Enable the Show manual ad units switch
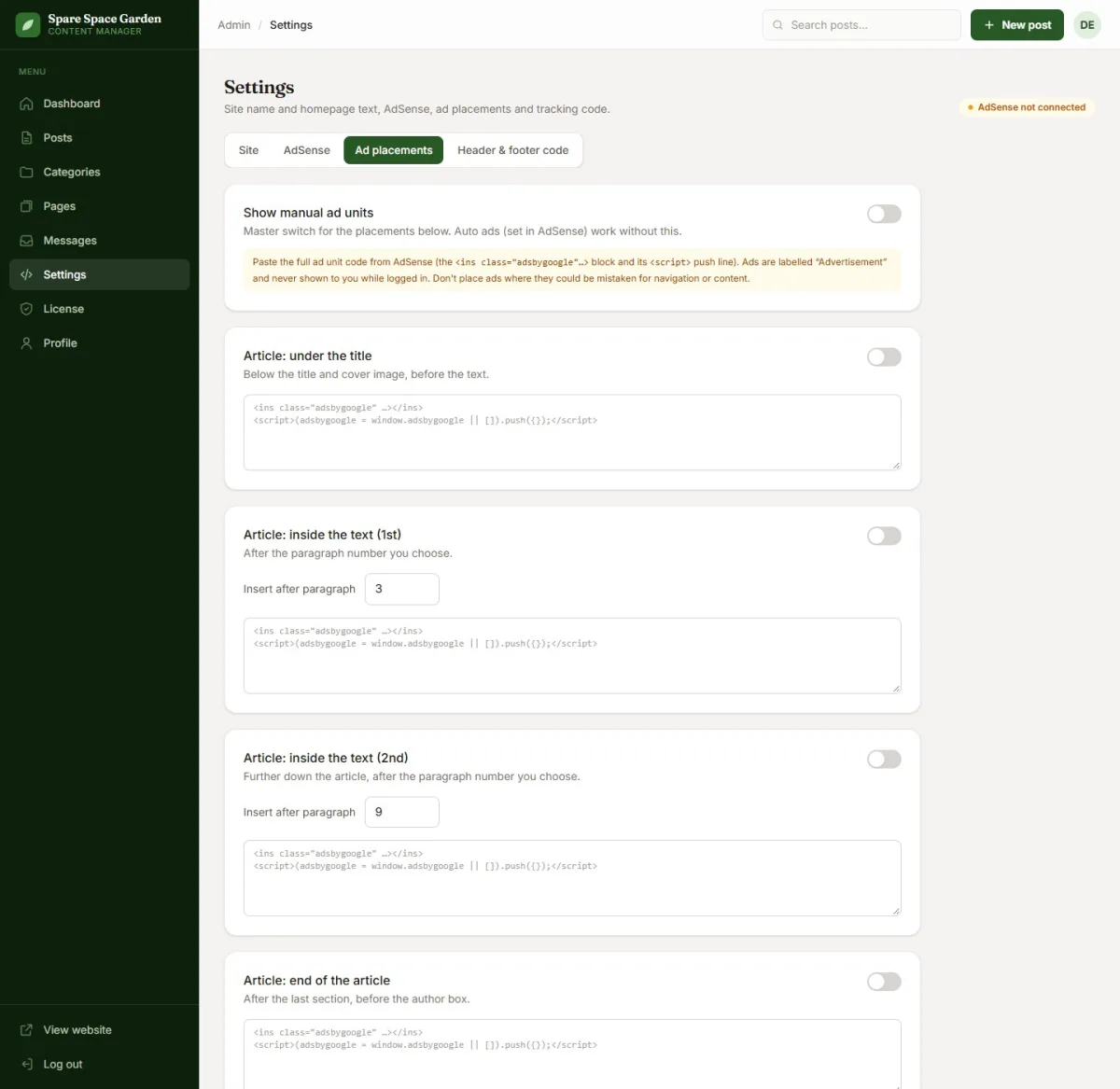The height and width of the screenshot is (1089, 1120). (884, 214)
